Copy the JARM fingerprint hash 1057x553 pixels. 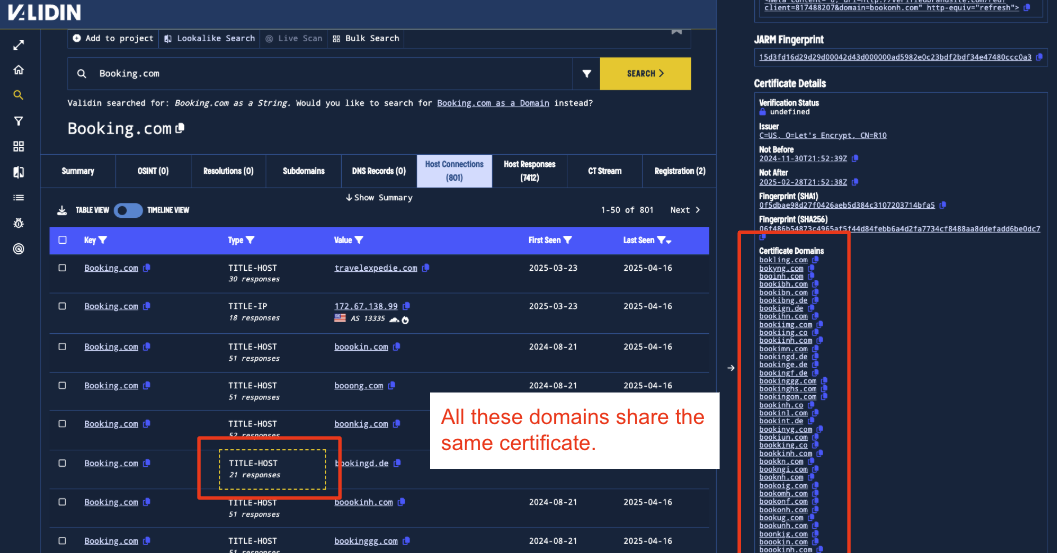click(1039, 57)
